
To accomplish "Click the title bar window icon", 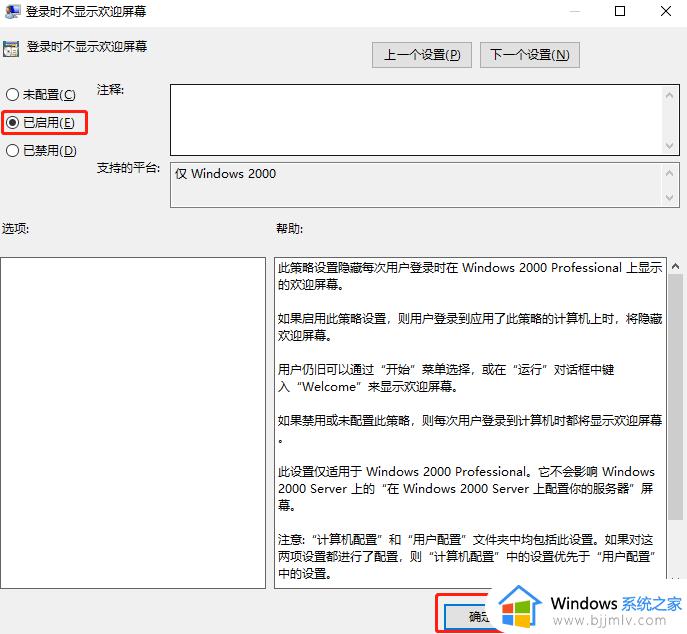I will (x=12, y=11).
